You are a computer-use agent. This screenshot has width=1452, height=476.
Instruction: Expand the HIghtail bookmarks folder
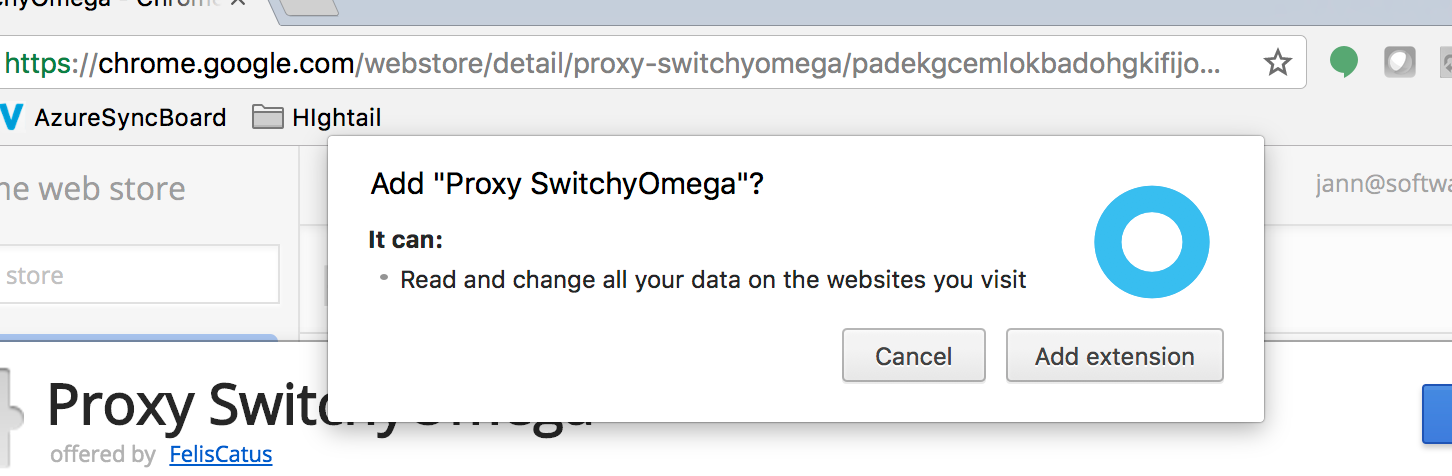coord(316,118)
